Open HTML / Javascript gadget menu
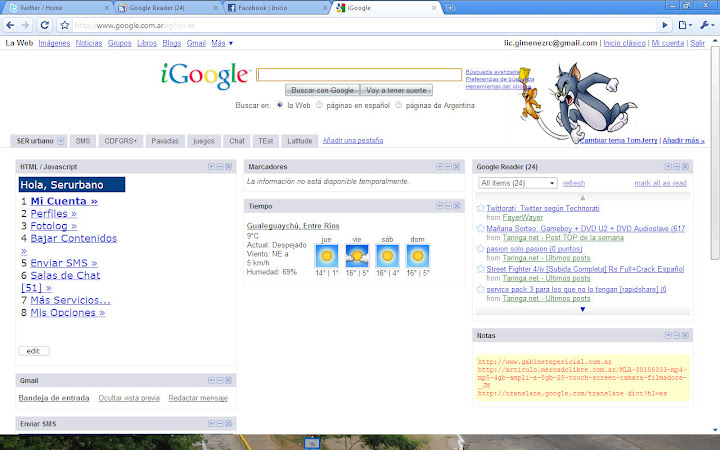Image resolution: width=720 pixels, height=450 pixels. [x=211, y=167]
